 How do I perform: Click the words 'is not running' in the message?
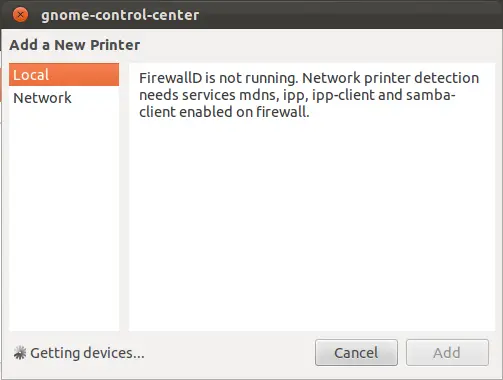point(252,78)
